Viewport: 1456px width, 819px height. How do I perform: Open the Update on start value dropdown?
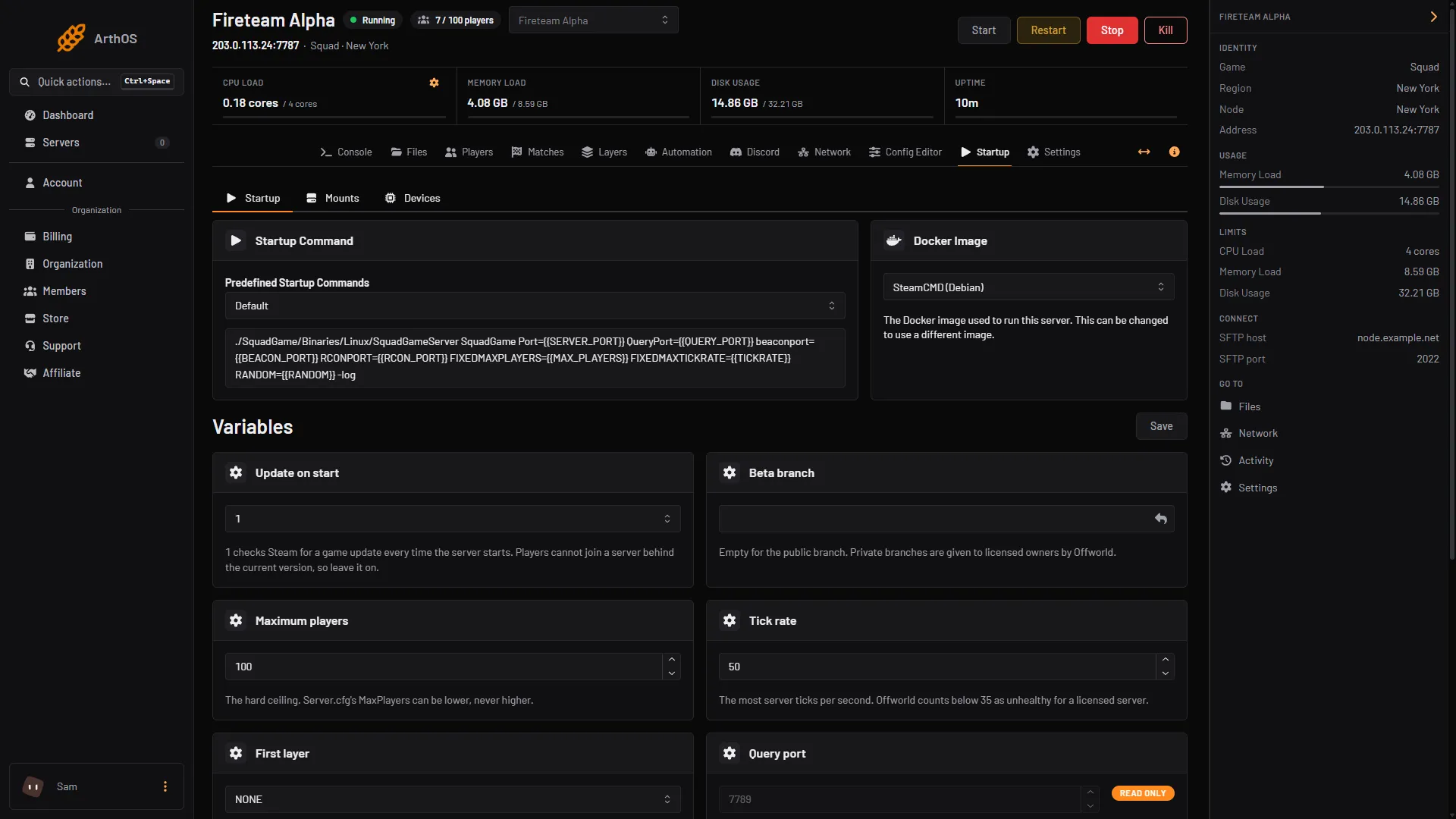453,519
